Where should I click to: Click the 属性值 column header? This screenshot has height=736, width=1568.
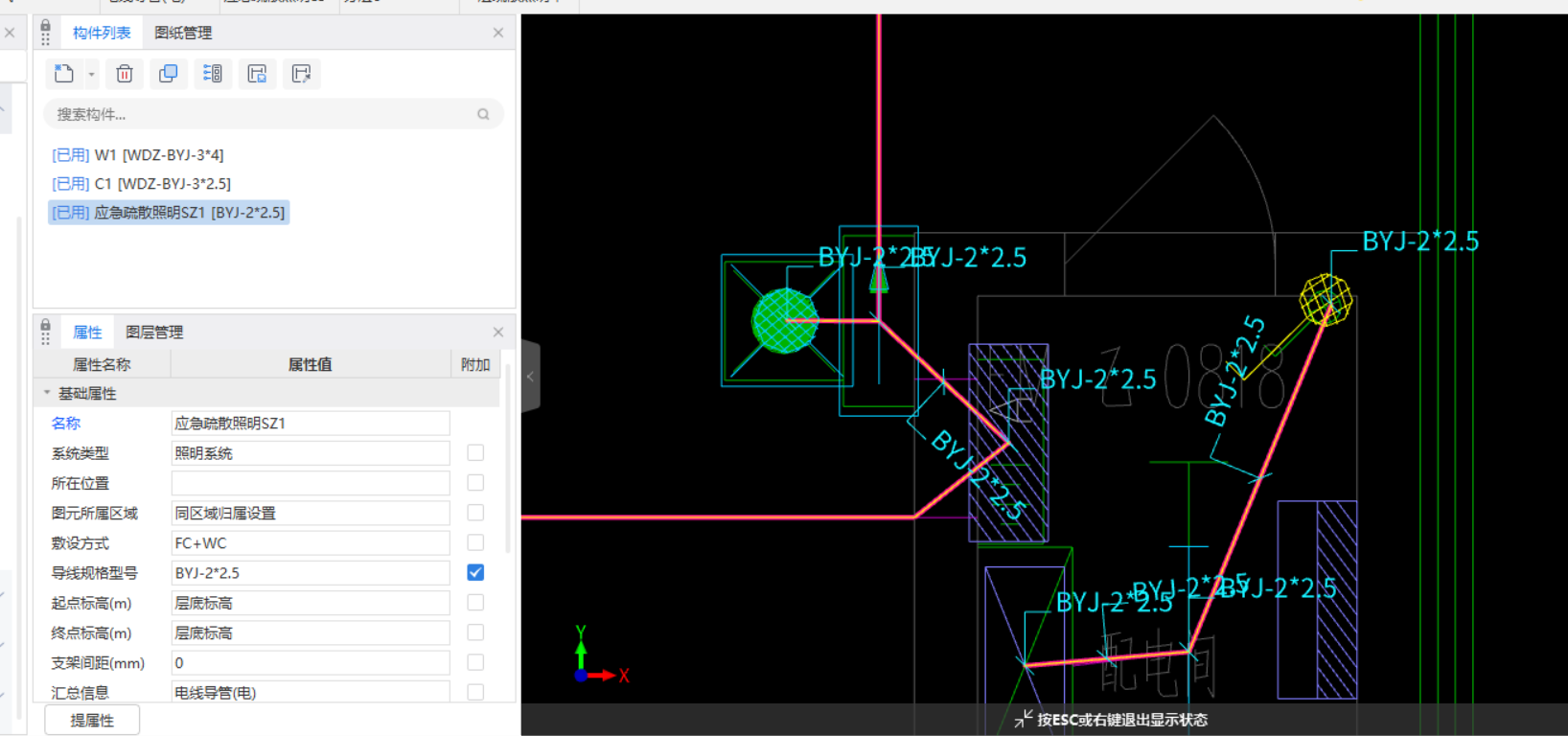tap(311, 364)
